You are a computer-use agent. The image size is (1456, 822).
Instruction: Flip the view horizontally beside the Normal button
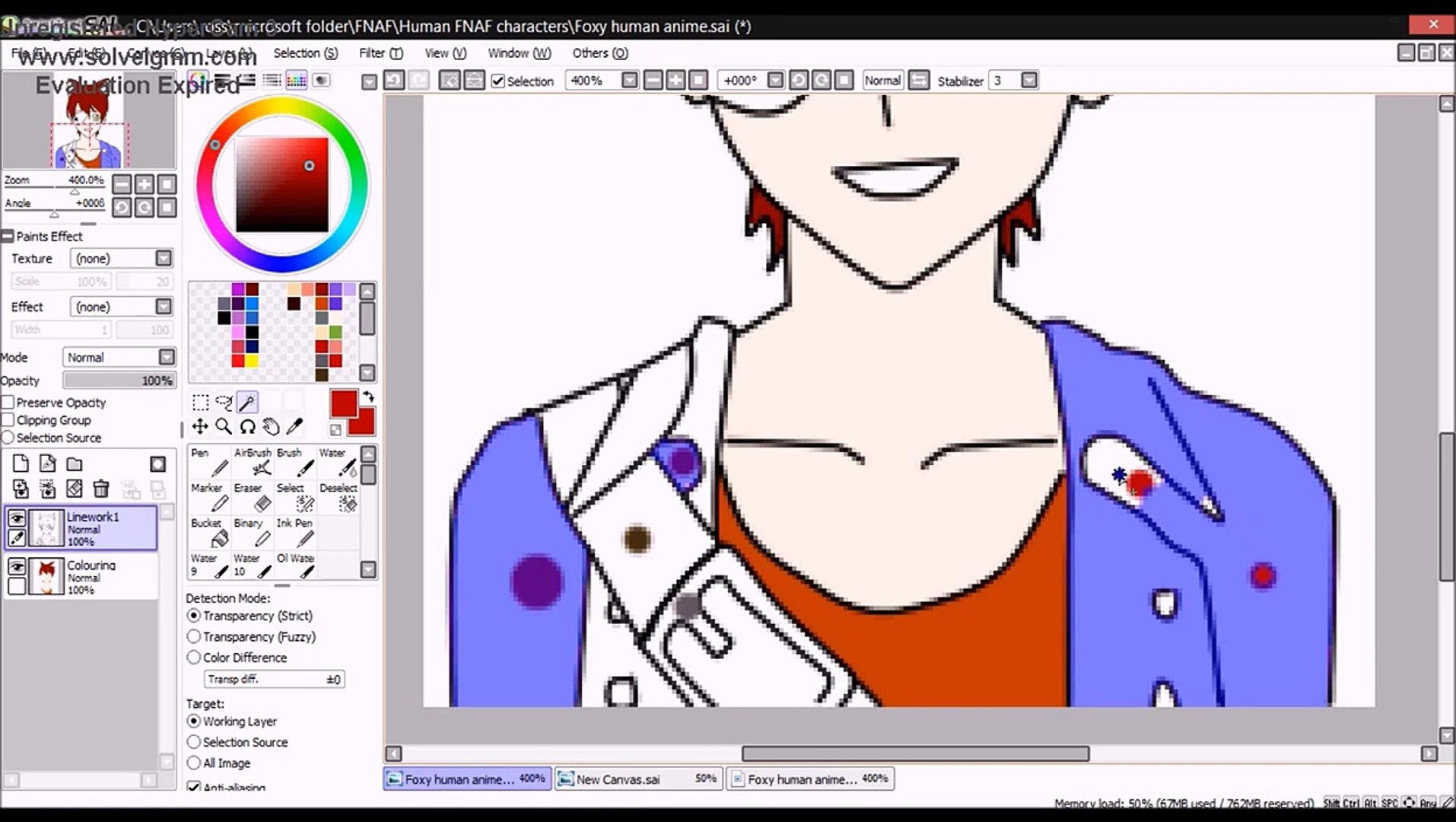tap(919, 80)
